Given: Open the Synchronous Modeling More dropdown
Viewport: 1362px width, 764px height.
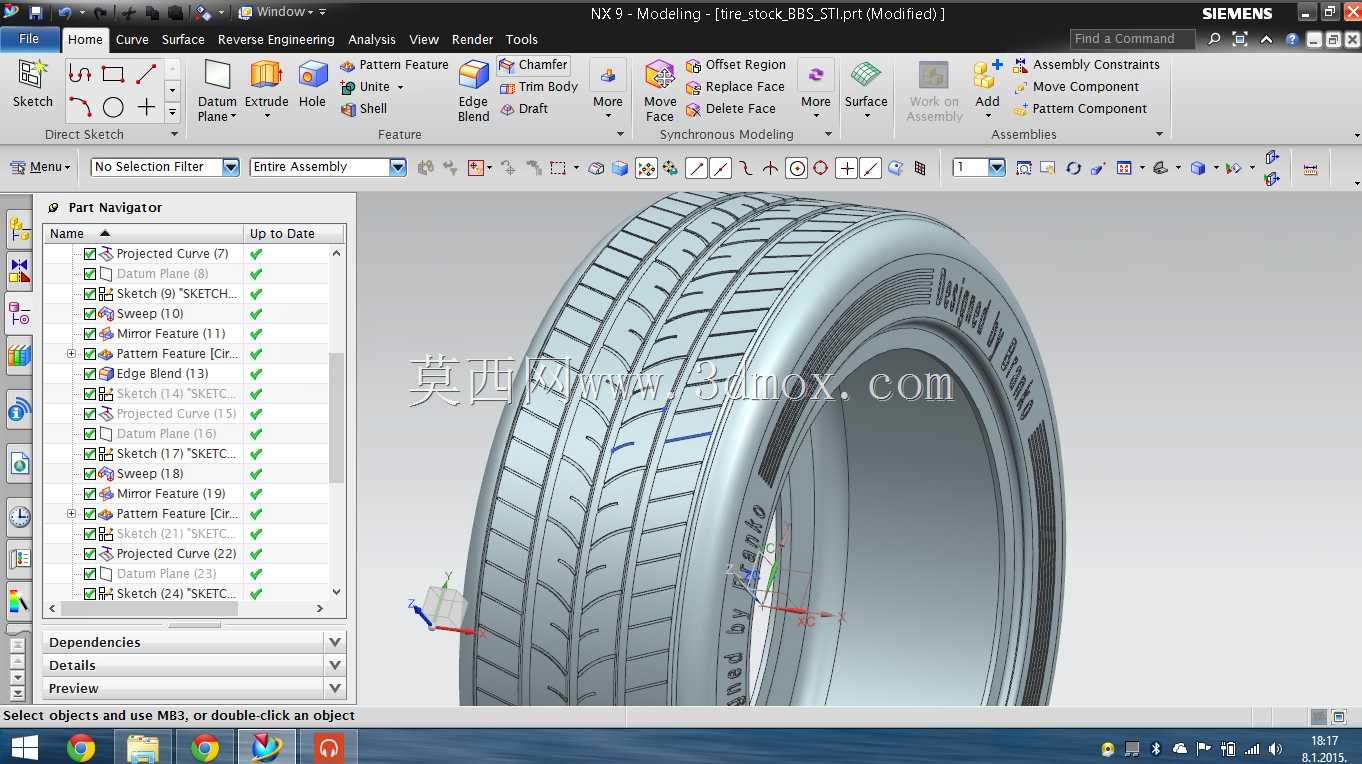Looking at the screenshot, I should 816,90.
